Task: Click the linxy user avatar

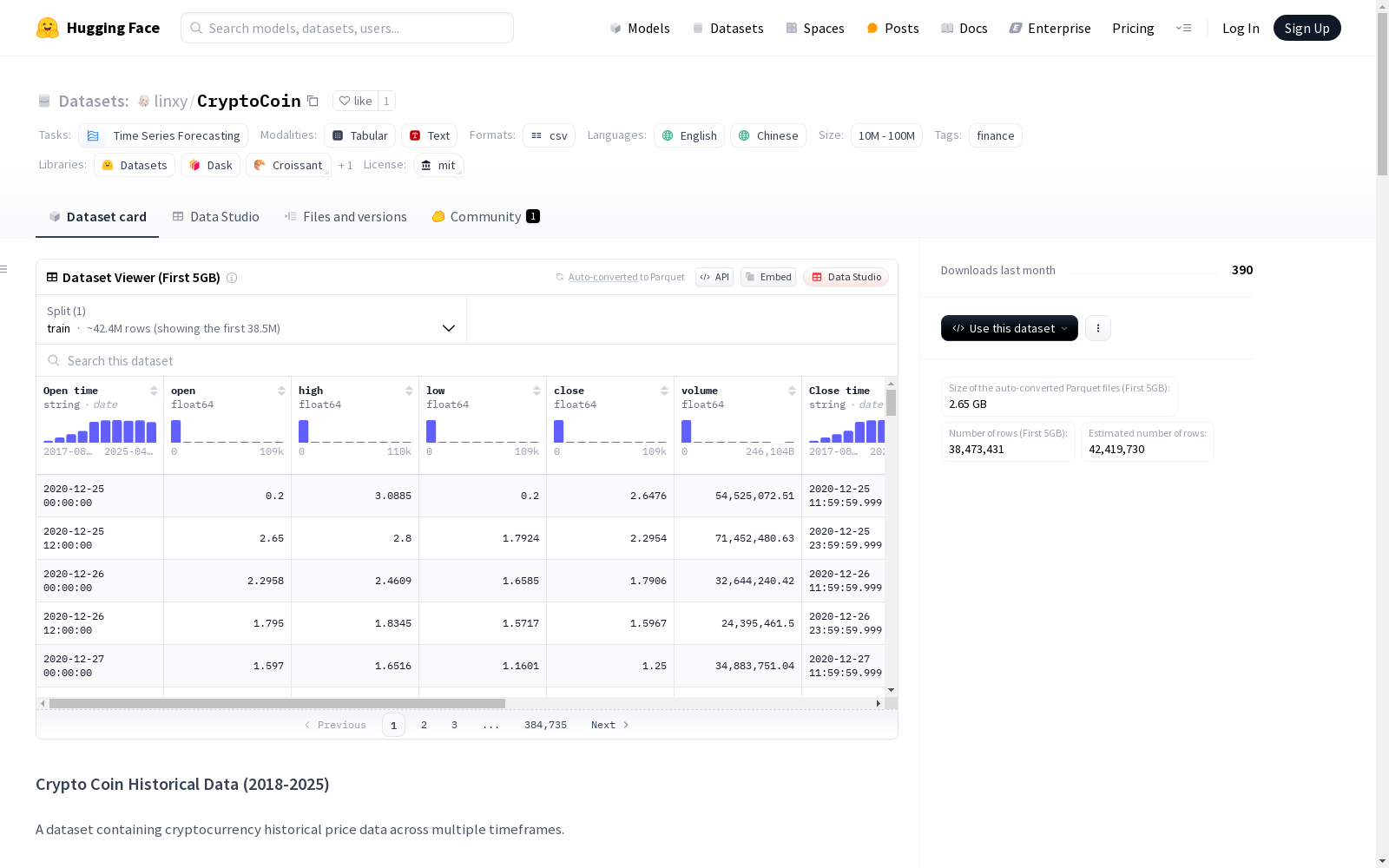Action: click(144, 101)
